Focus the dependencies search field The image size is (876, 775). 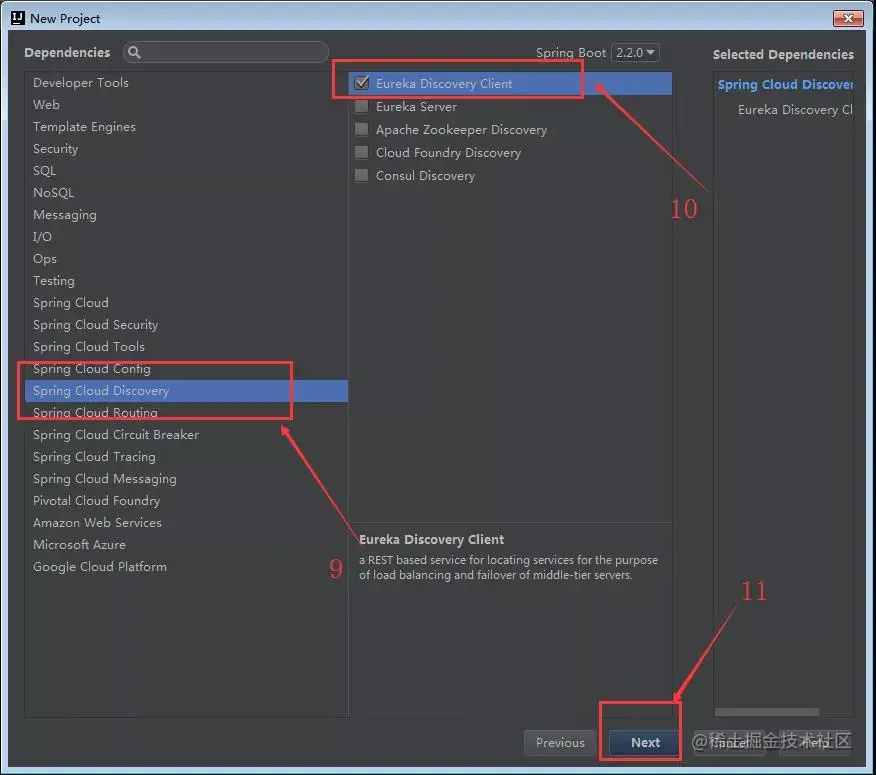(226, 53)
